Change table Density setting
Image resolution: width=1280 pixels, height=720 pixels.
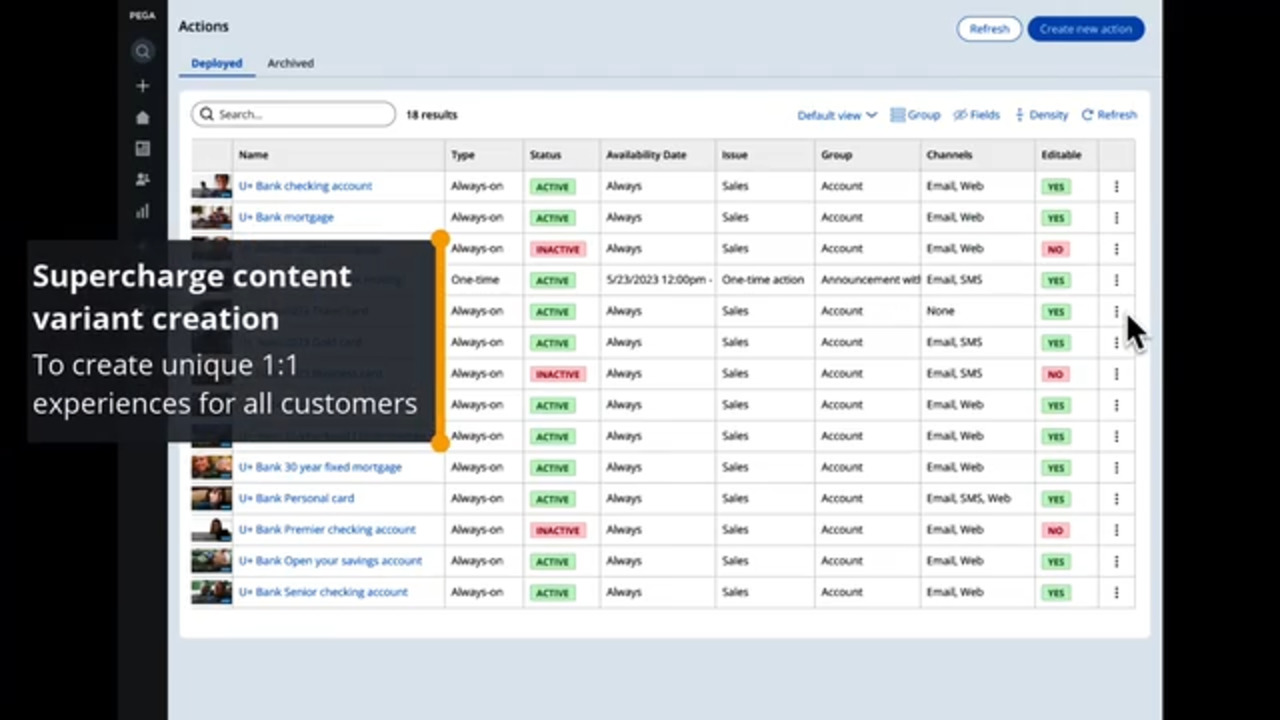1041,115
